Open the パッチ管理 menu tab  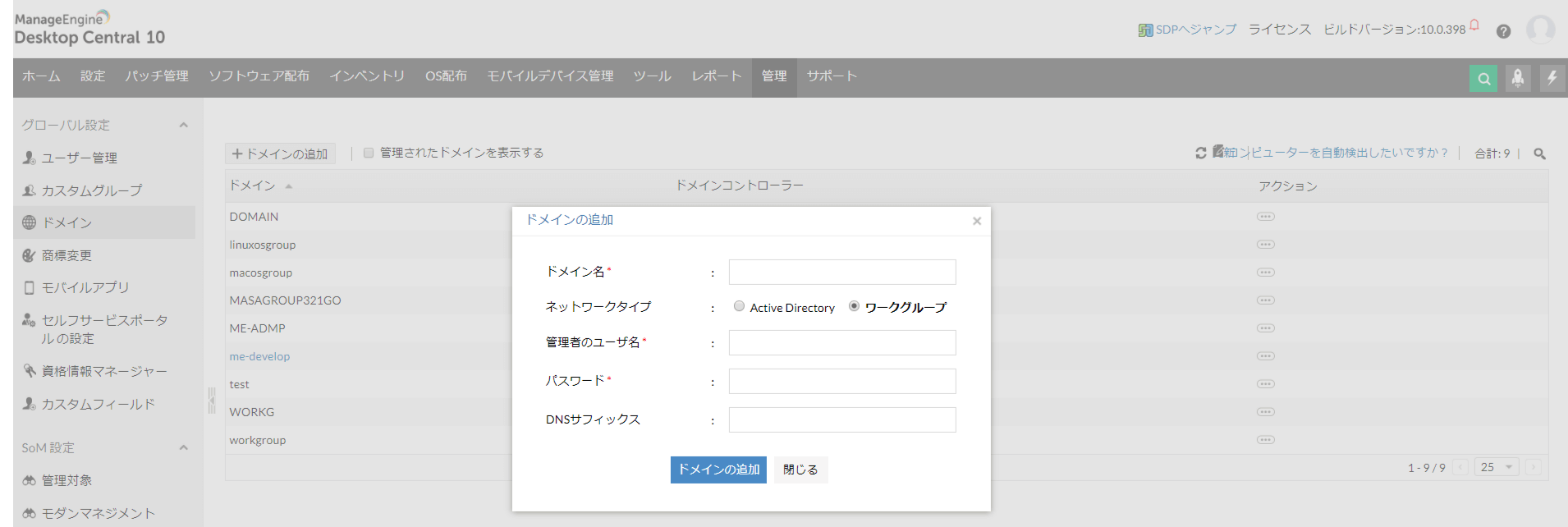(x=157, y=76)
